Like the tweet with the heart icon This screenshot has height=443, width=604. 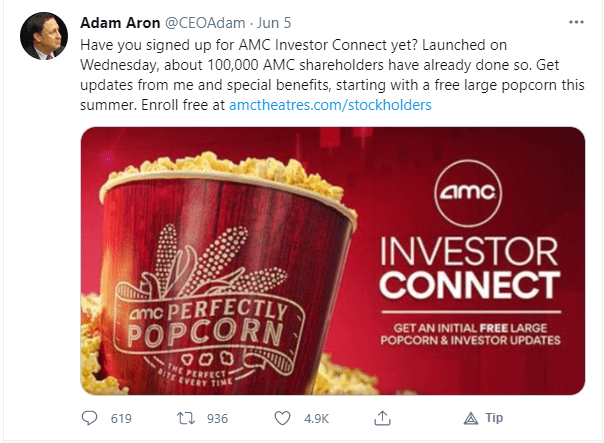click(x=282, y=418)
